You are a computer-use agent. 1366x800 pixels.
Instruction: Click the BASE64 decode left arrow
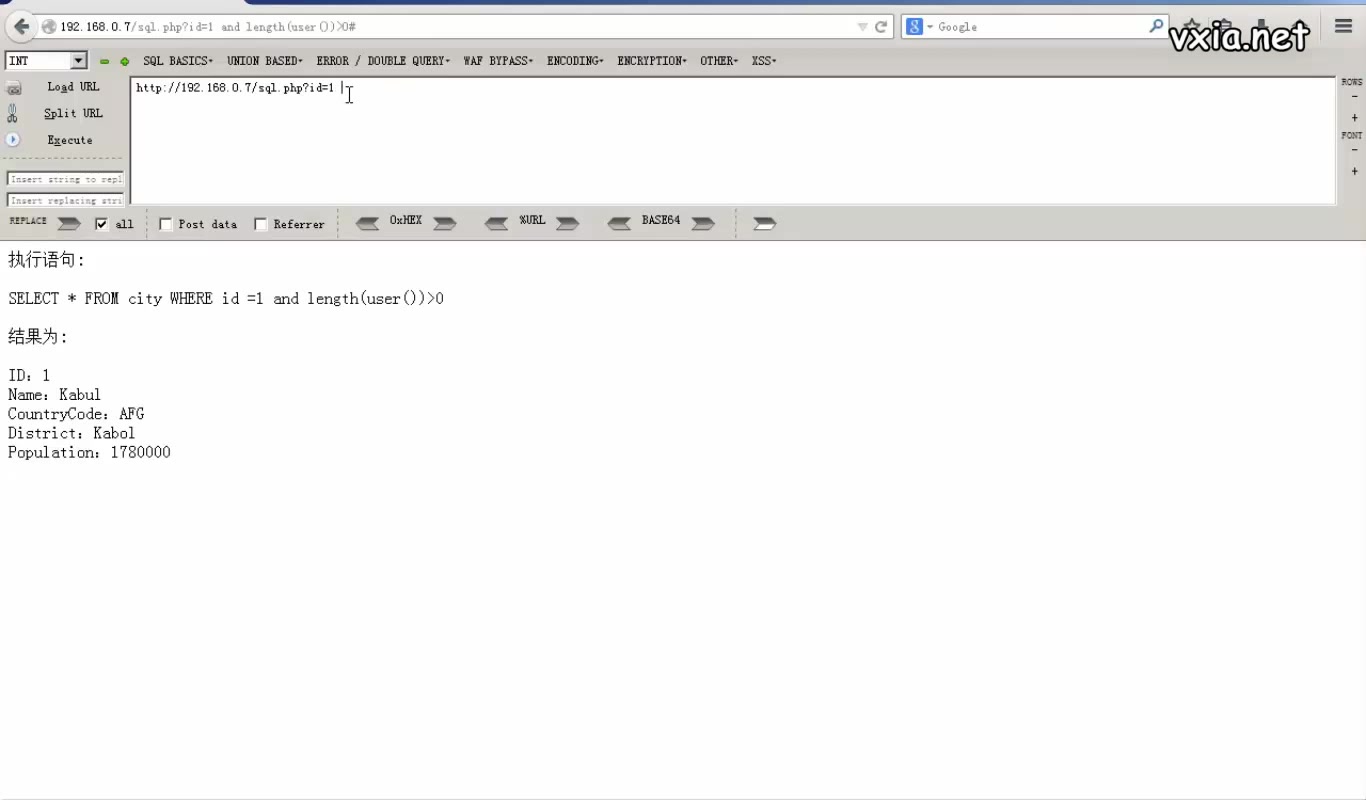click(620, 223)
